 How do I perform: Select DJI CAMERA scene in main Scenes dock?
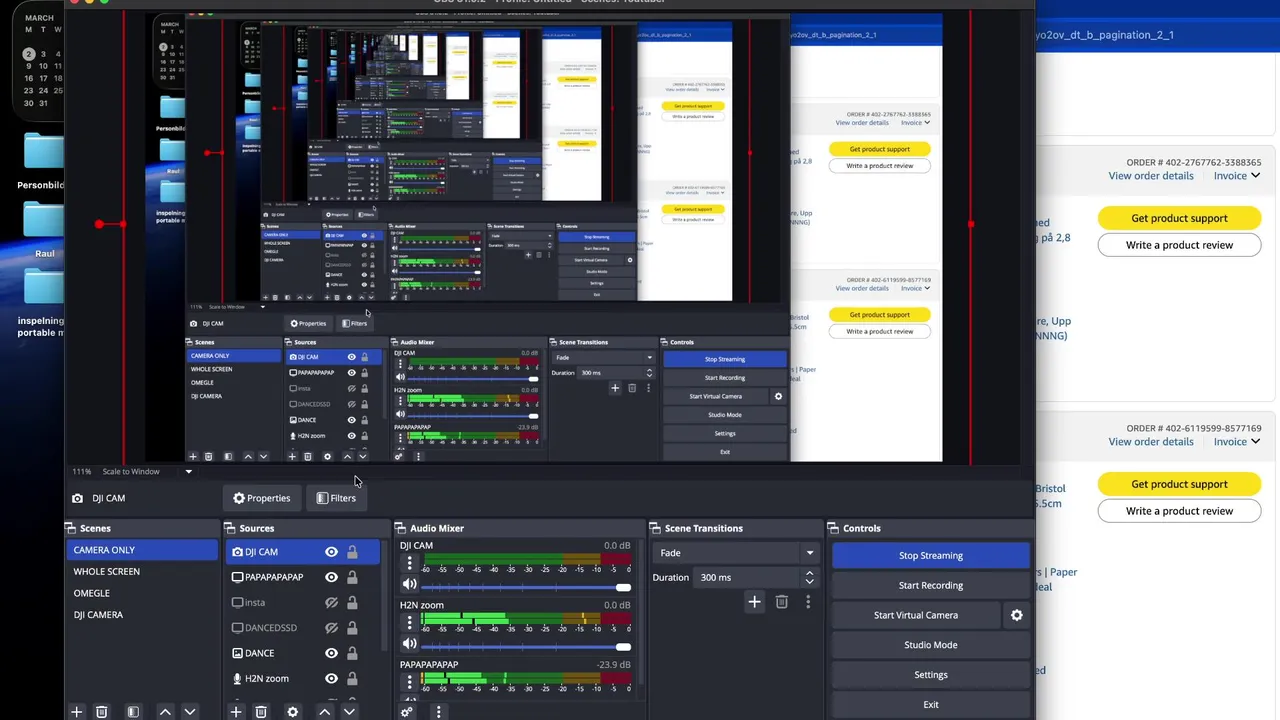[142, 615]
